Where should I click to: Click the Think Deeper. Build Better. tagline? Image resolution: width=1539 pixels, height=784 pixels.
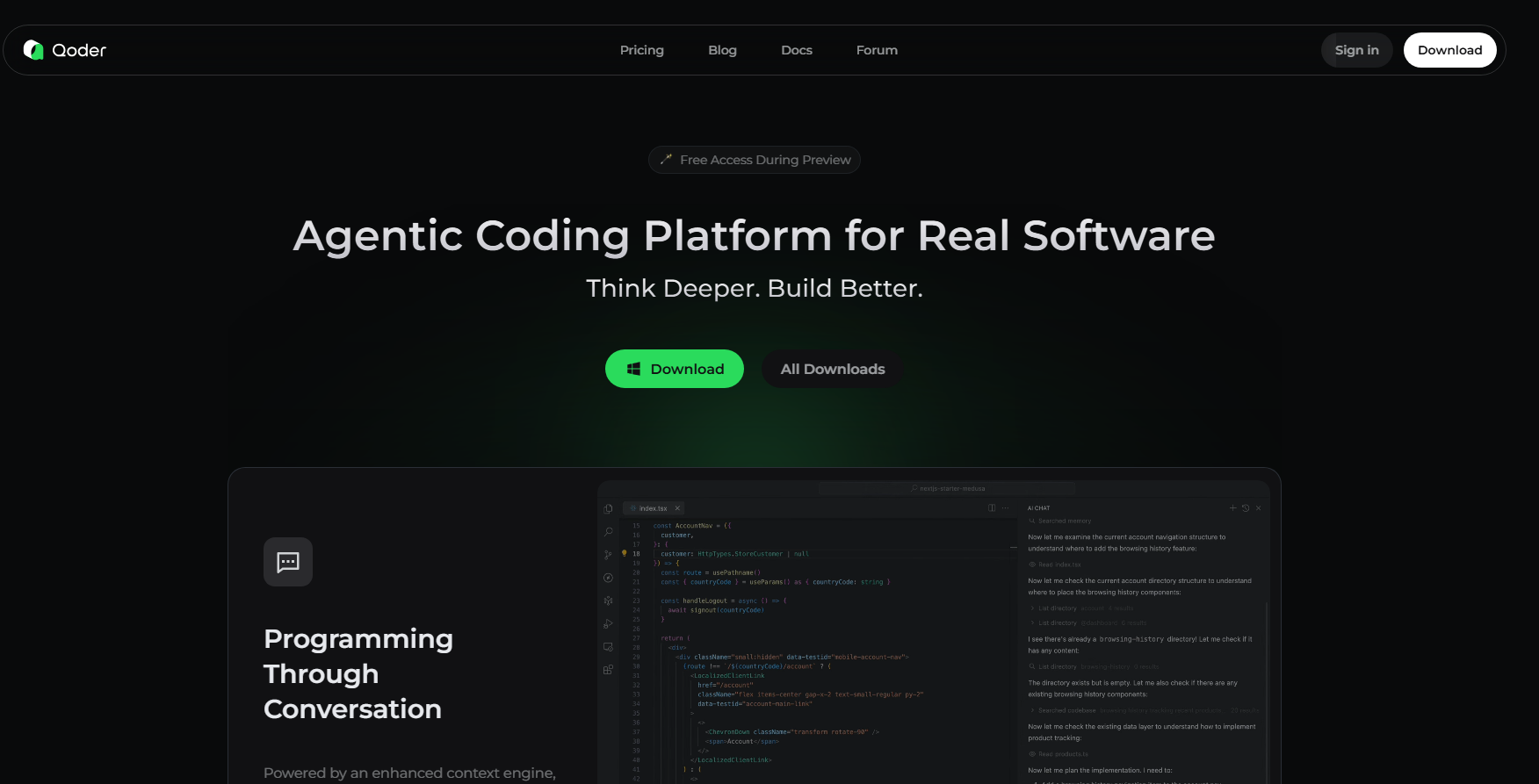755,288
